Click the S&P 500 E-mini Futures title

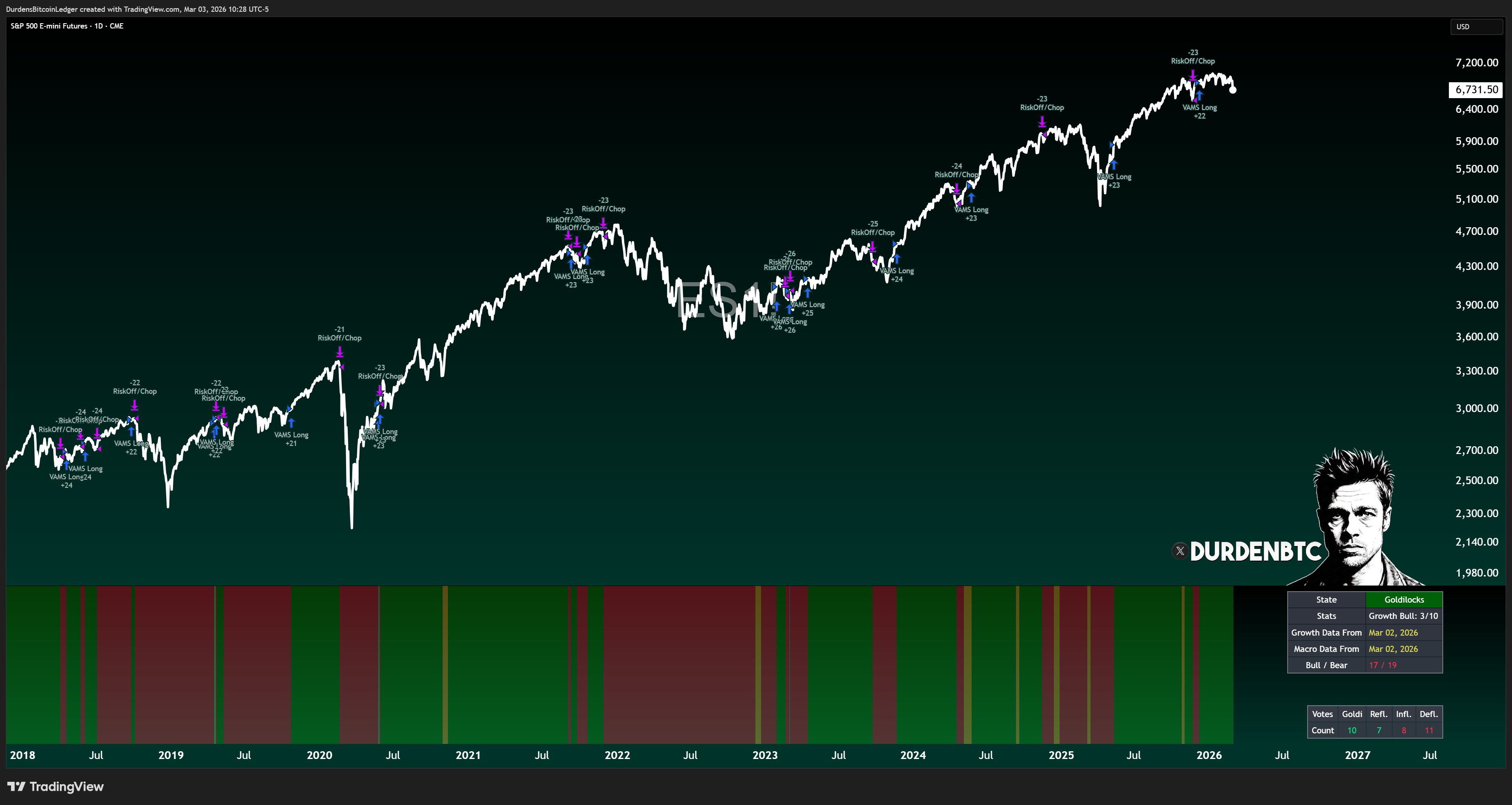click(67, 26)
